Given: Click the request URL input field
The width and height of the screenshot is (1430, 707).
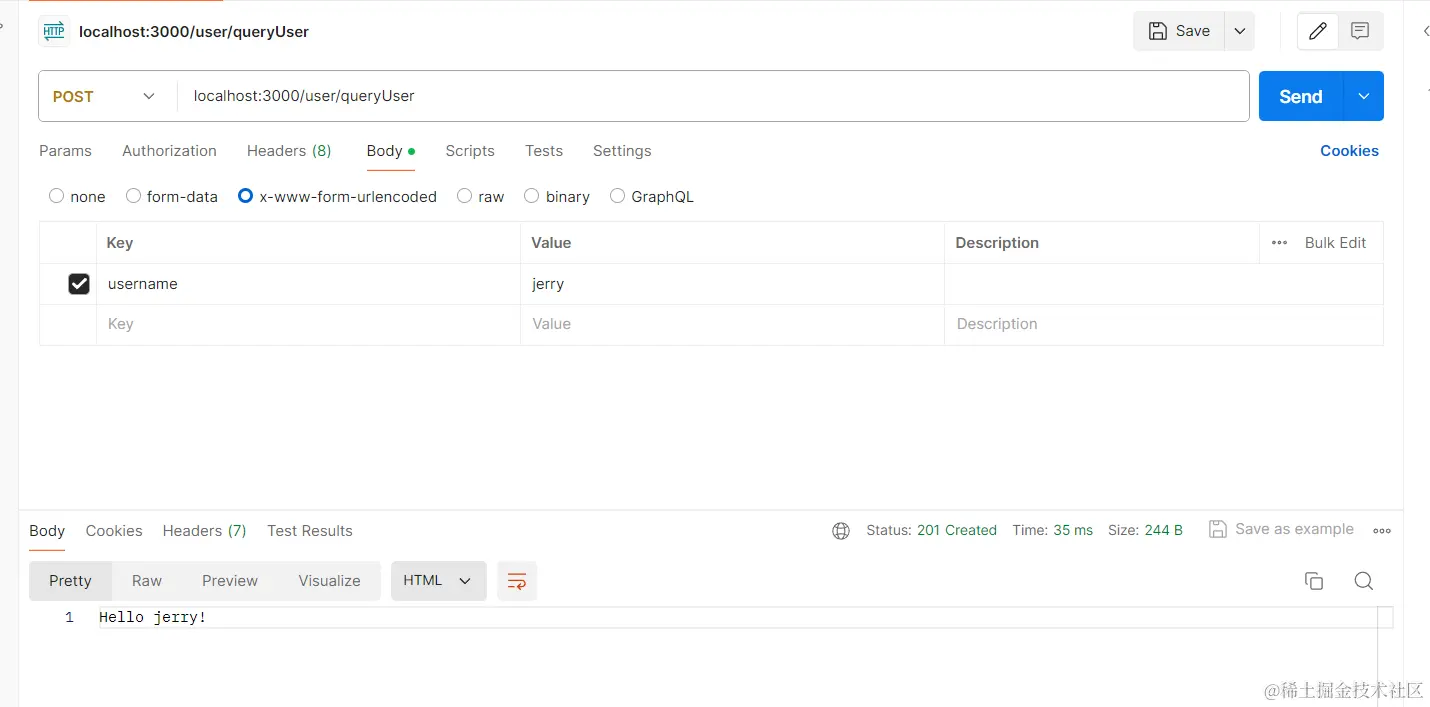Looking at the screenshot, I should click(x=713, y=96).
